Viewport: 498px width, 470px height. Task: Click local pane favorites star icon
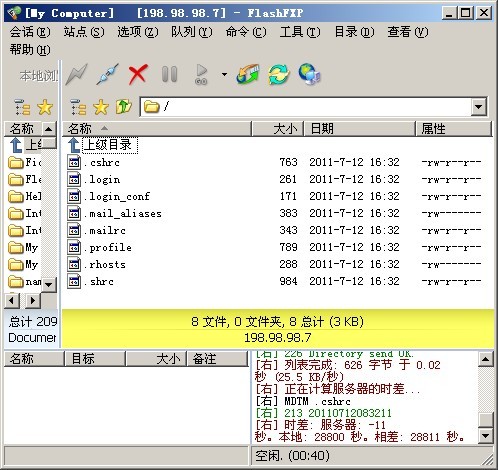[45, 107]
